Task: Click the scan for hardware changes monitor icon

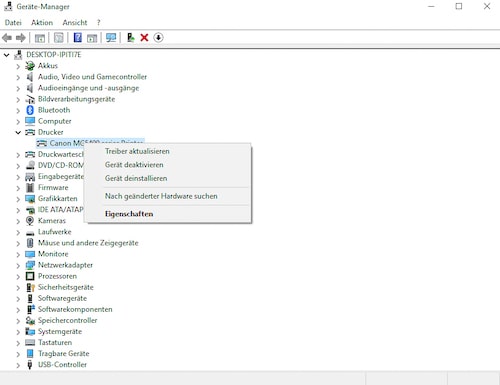Action: coord(111,38)
